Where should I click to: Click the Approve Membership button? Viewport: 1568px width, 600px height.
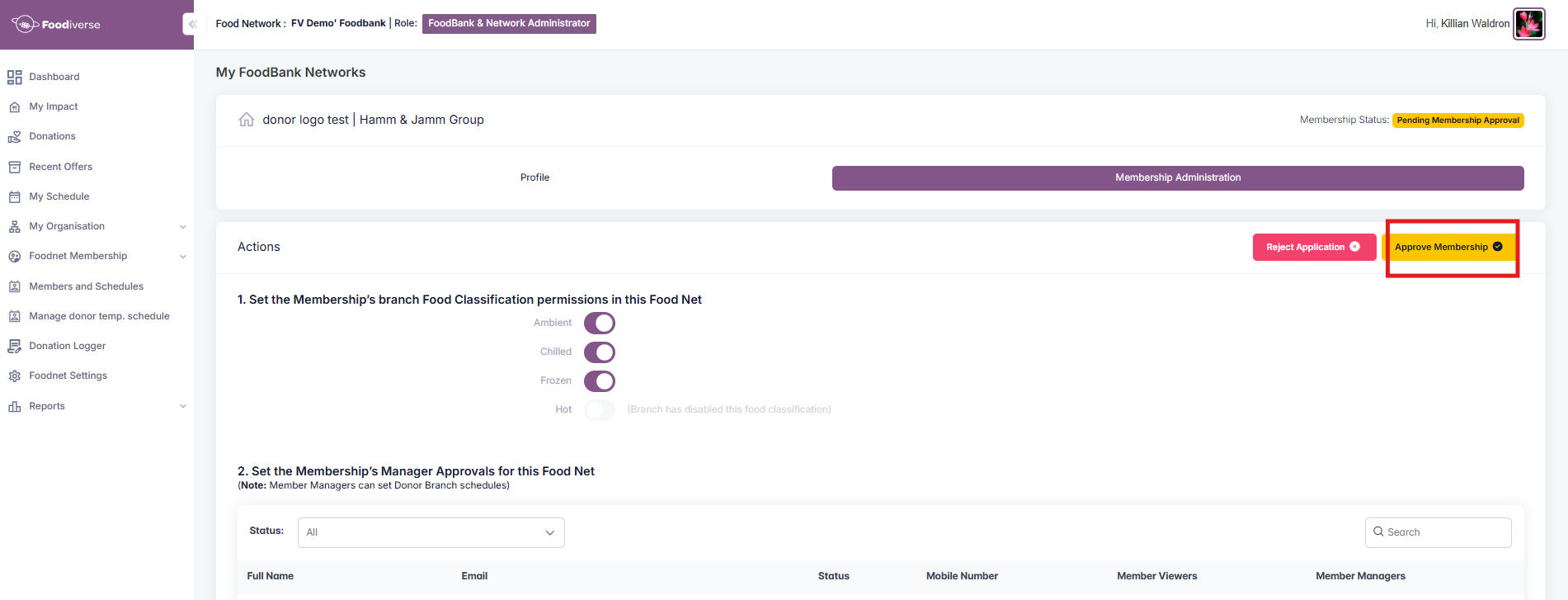tap(1449, 247)
